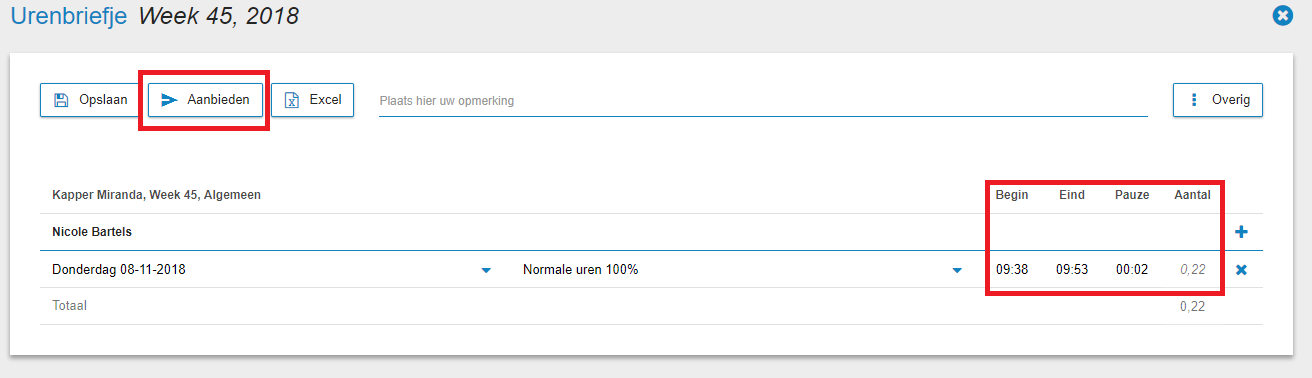Add a new hours row with the plus icon
Screen dimensions: 1312x378
[1242, 232]
